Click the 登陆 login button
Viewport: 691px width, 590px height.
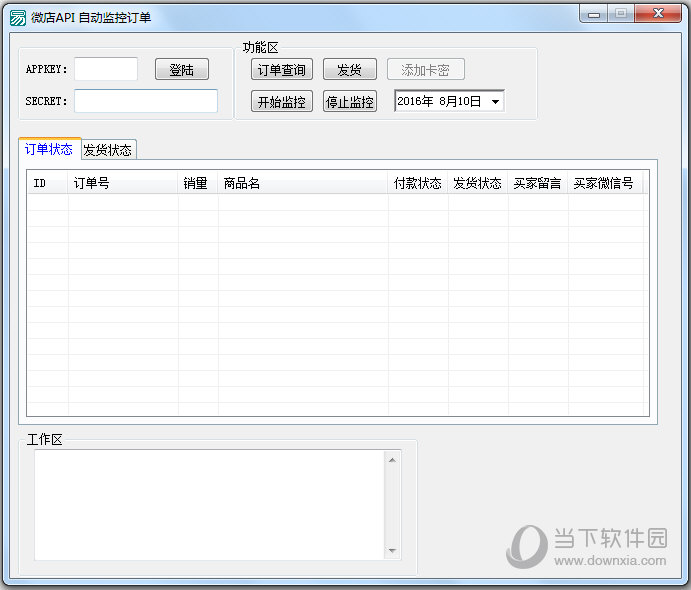coord(182,70)
